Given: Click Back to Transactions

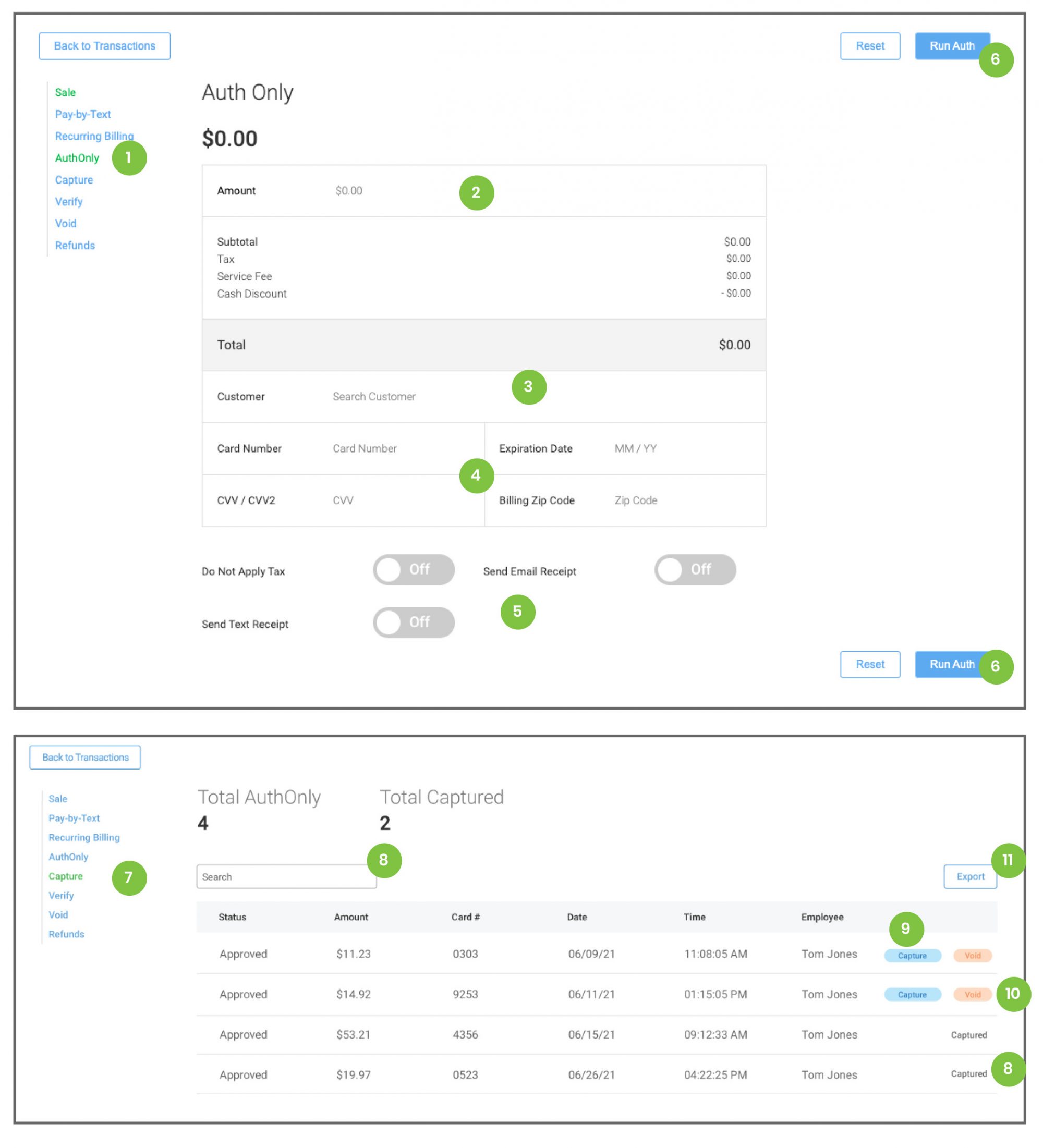Looking at the screenshot, I should [105, 45].
